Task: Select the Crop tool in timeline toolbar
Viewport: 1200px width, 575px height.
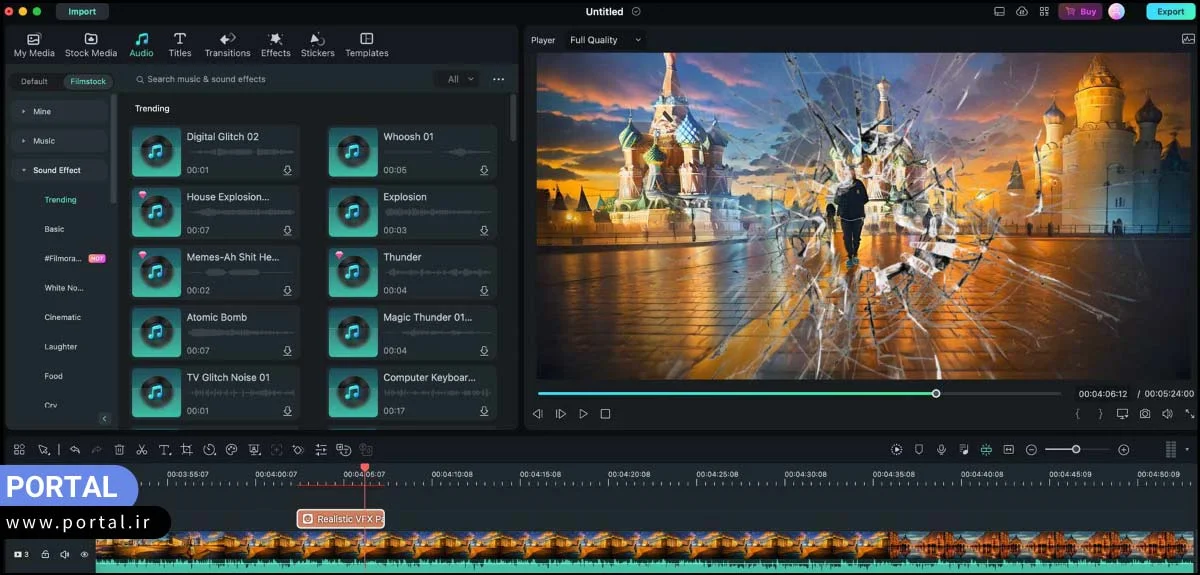Action: (187, 450)
